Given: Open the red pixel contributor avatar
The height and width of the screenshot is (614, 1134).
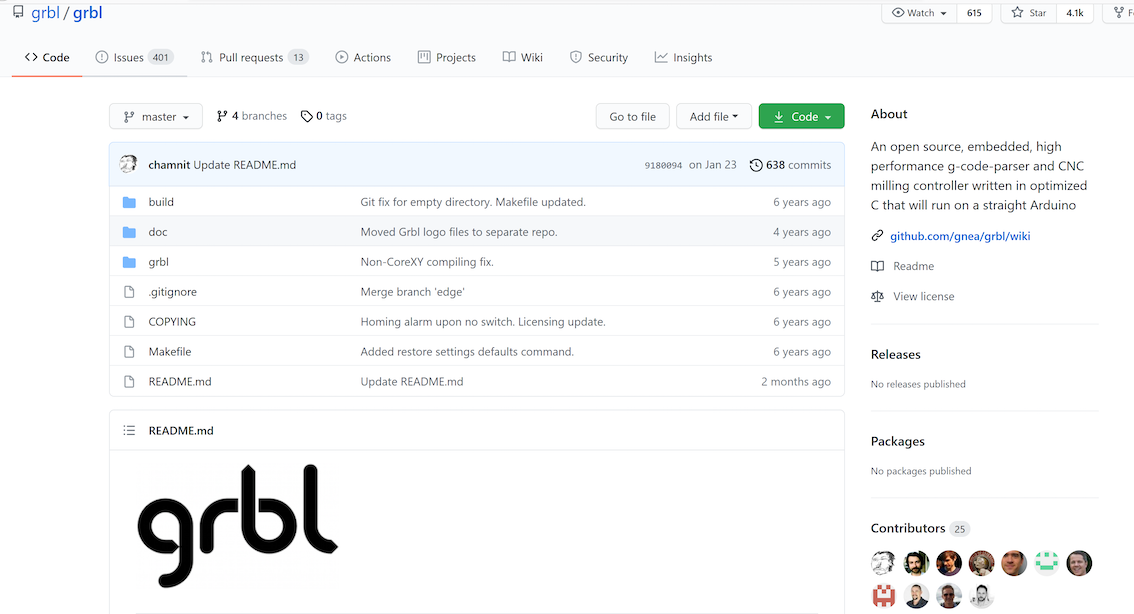Looking at the screenshot, I should 884,595.
